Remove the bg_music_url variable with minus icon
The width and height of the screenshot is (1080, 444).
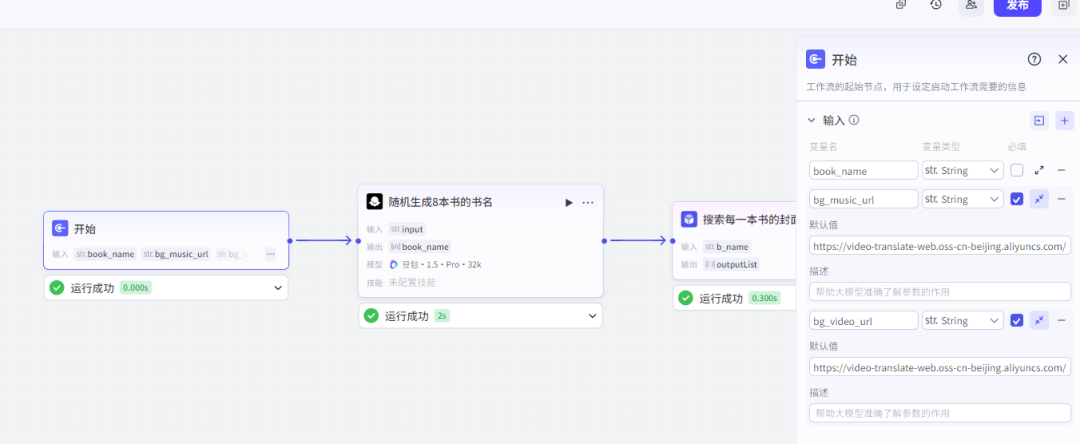pos(1061,199)
